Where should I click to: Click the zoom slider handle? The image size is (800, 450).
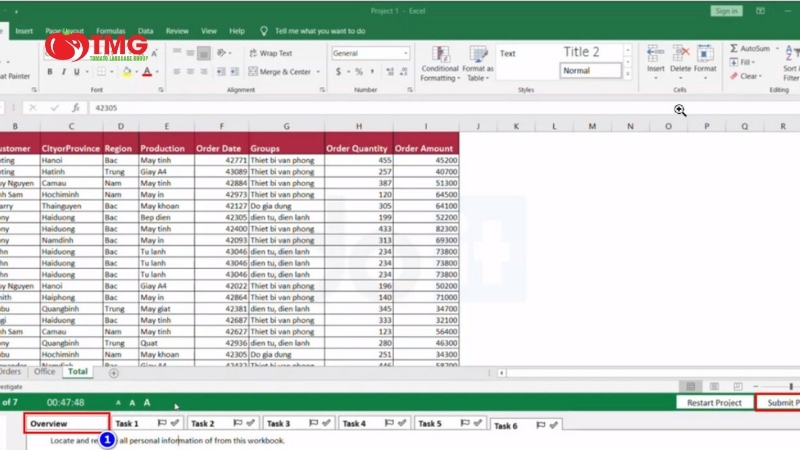791,386
